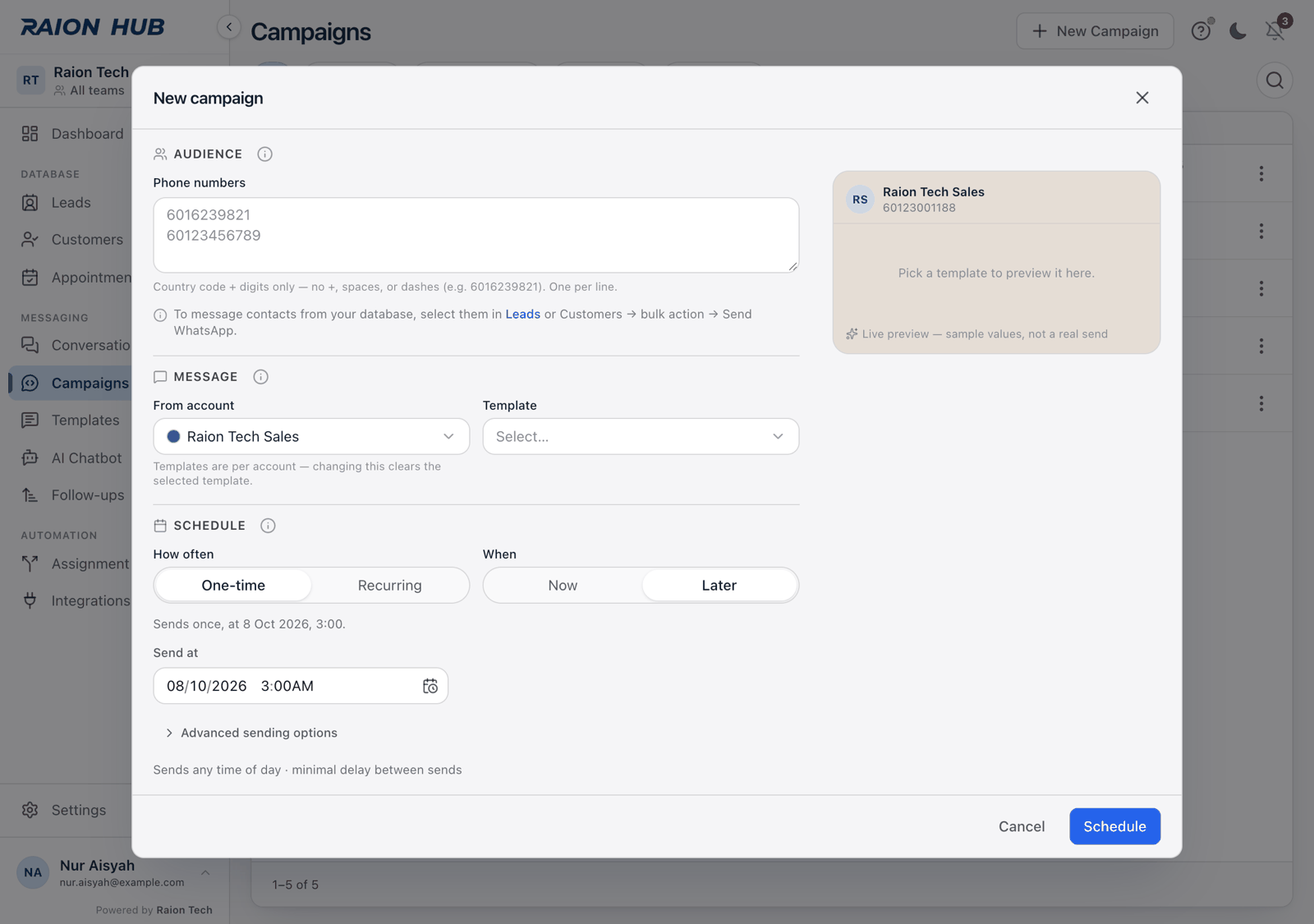Click the search magnifier icon

tap(1275, 80)
